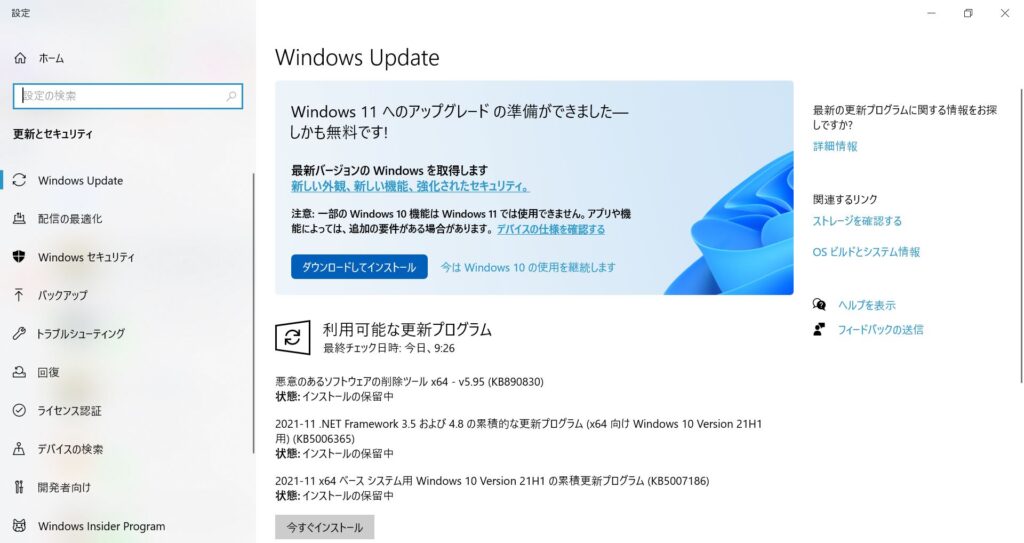
Task: Open the デバイスの仕様を確認する link
Action: click(551, 229)
